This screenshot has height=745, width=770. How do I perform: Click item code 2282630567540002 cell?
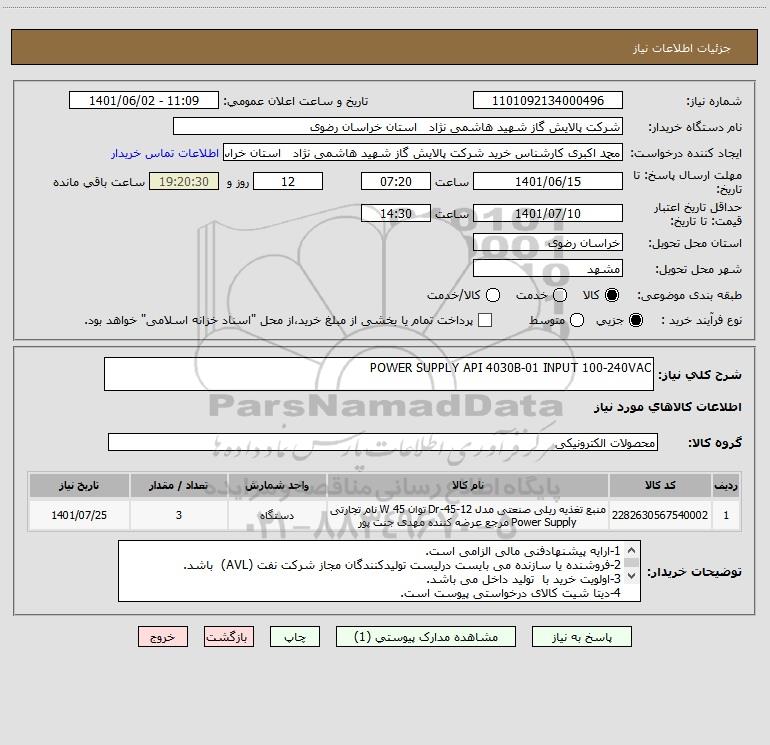tap(660, 515)
